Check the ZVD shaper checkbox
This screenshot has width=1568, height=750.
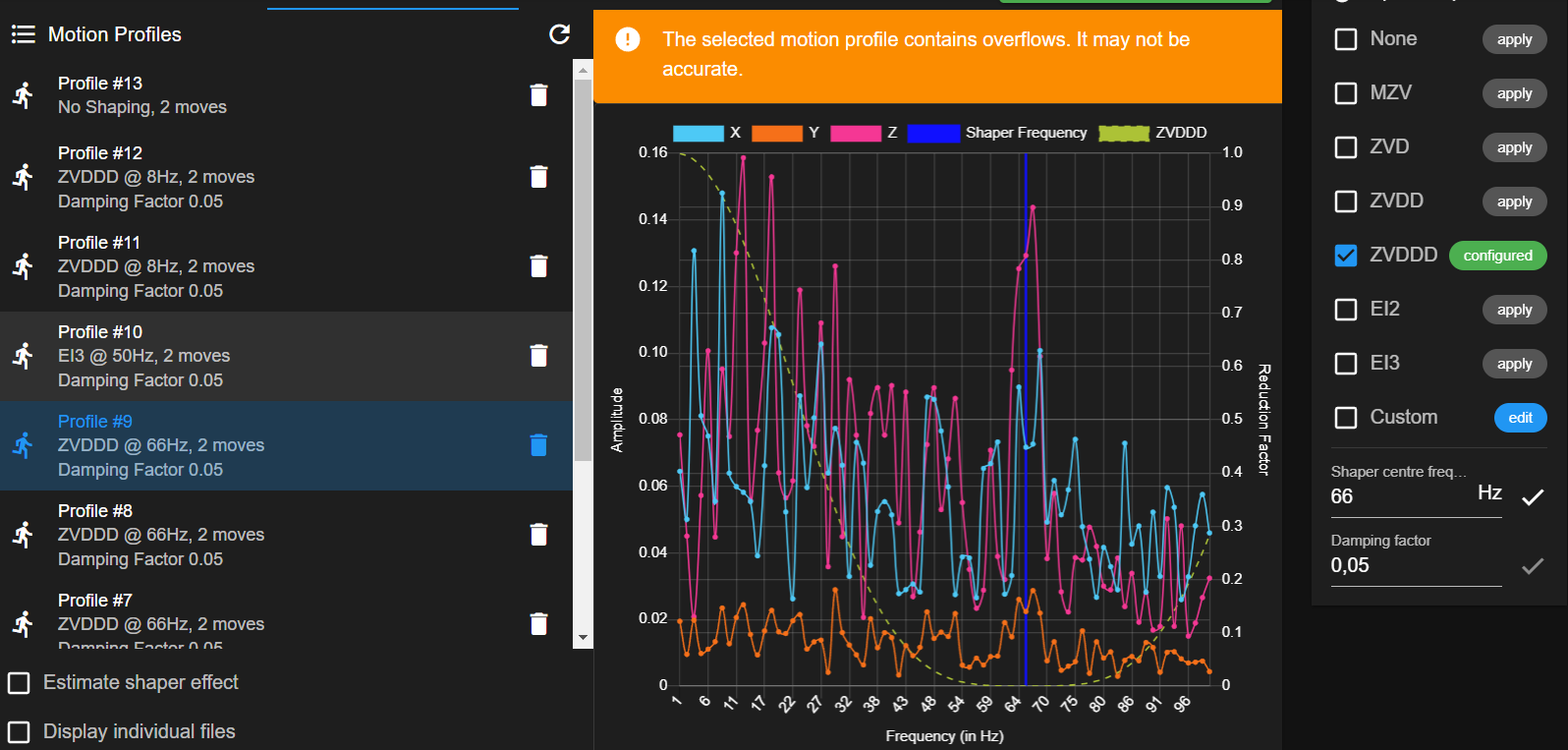[1346, 147]
